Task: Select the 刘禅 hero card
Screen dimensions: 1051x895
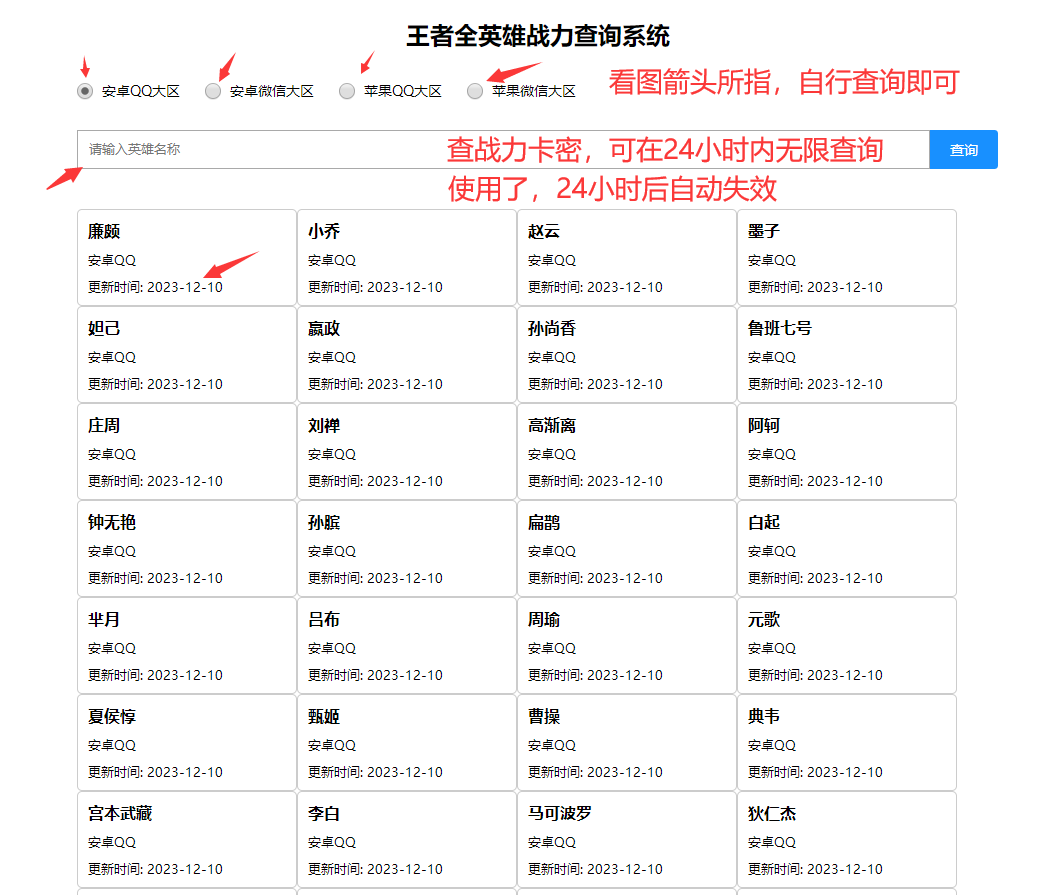Action: [407, 452]
